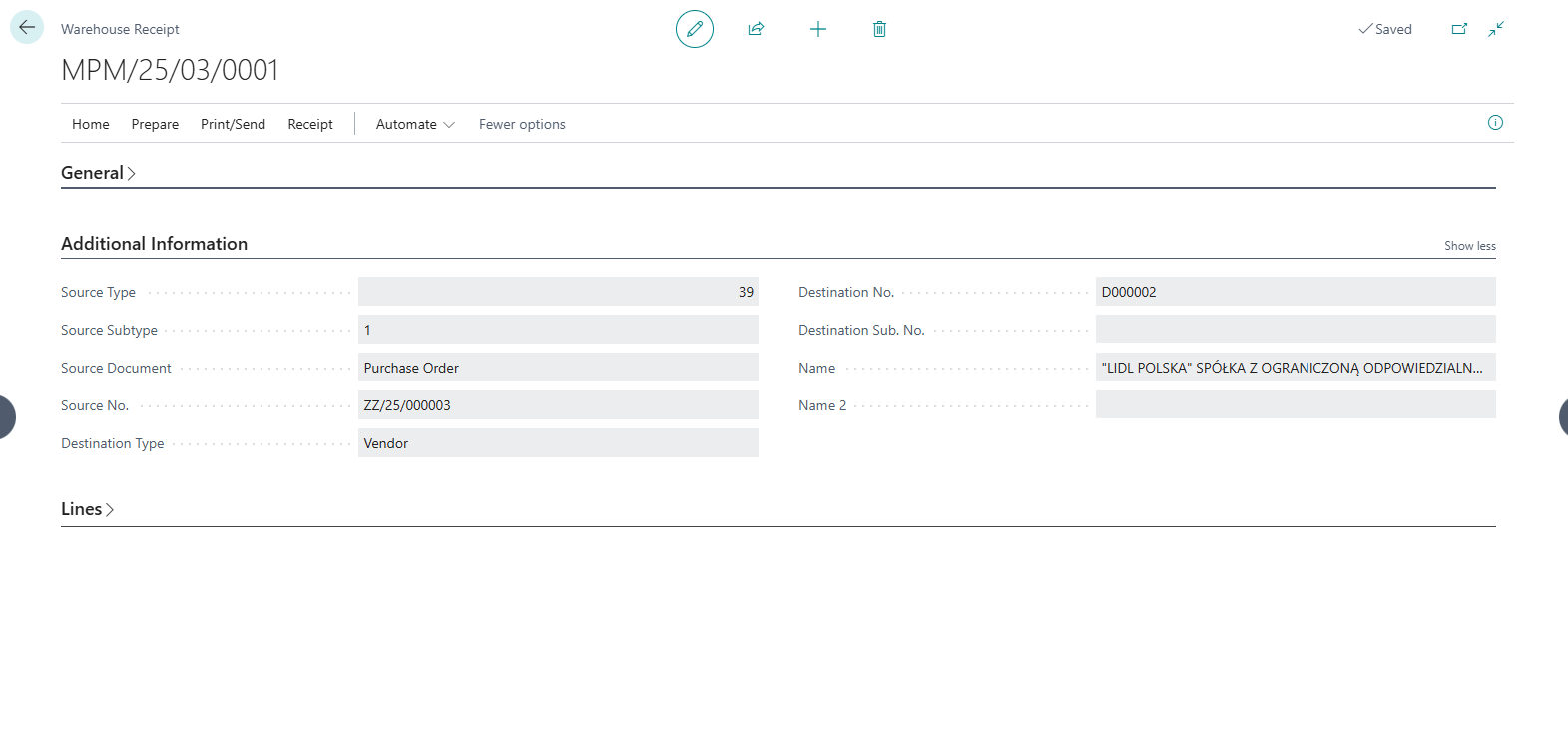The width and height of the screenshot is (1568, 752).
Task: Click the Destination Sub. No. label
Action: [x=861, y=330]
